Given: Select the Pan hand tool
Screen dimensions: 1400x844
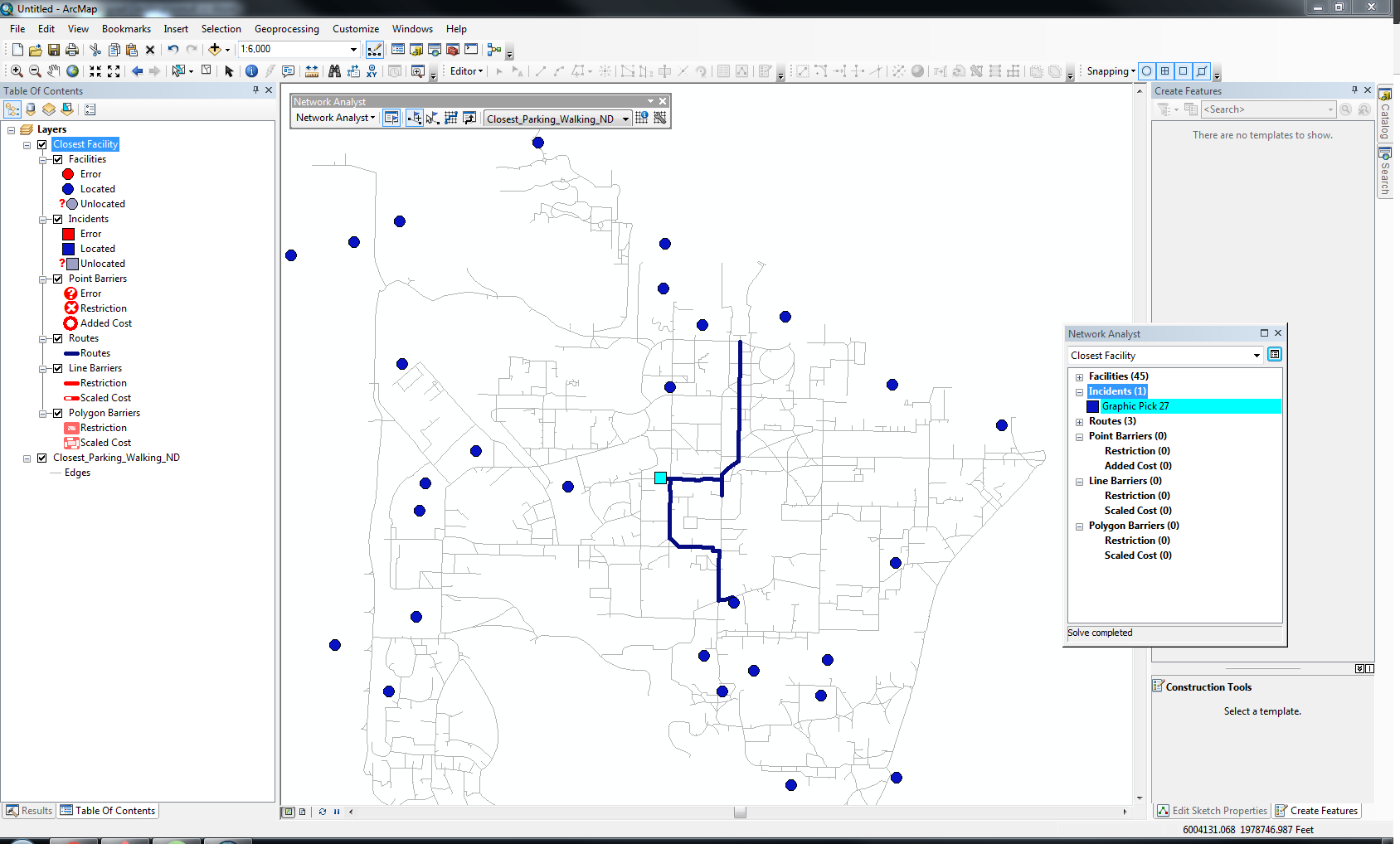Looking at the screenshot, I should click(x=54, y=71).
